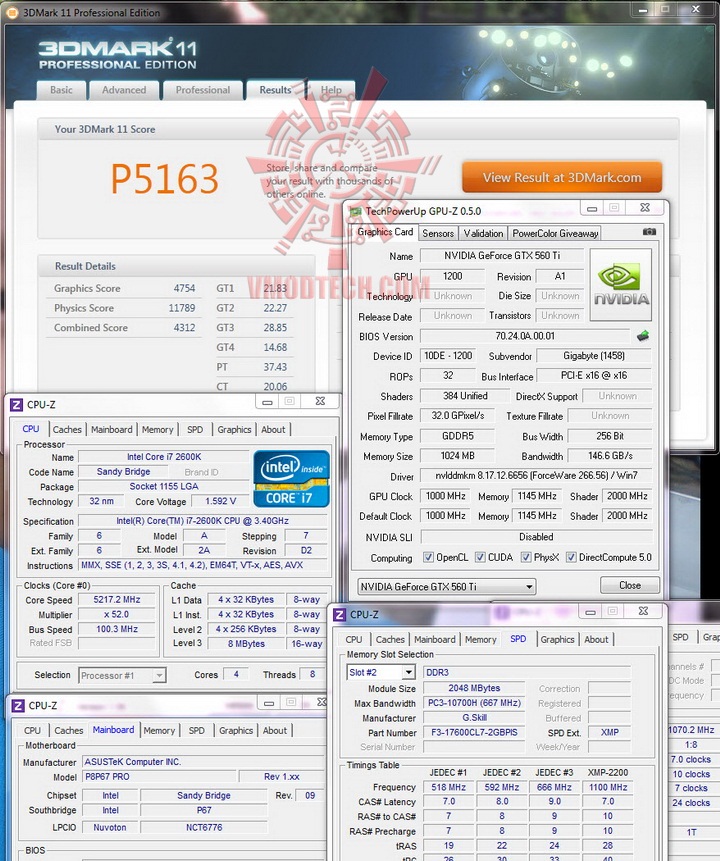Switch to the Basic tab in 3DMark
This screenshot has width=720, height=861.
click(x=62, y=90)
